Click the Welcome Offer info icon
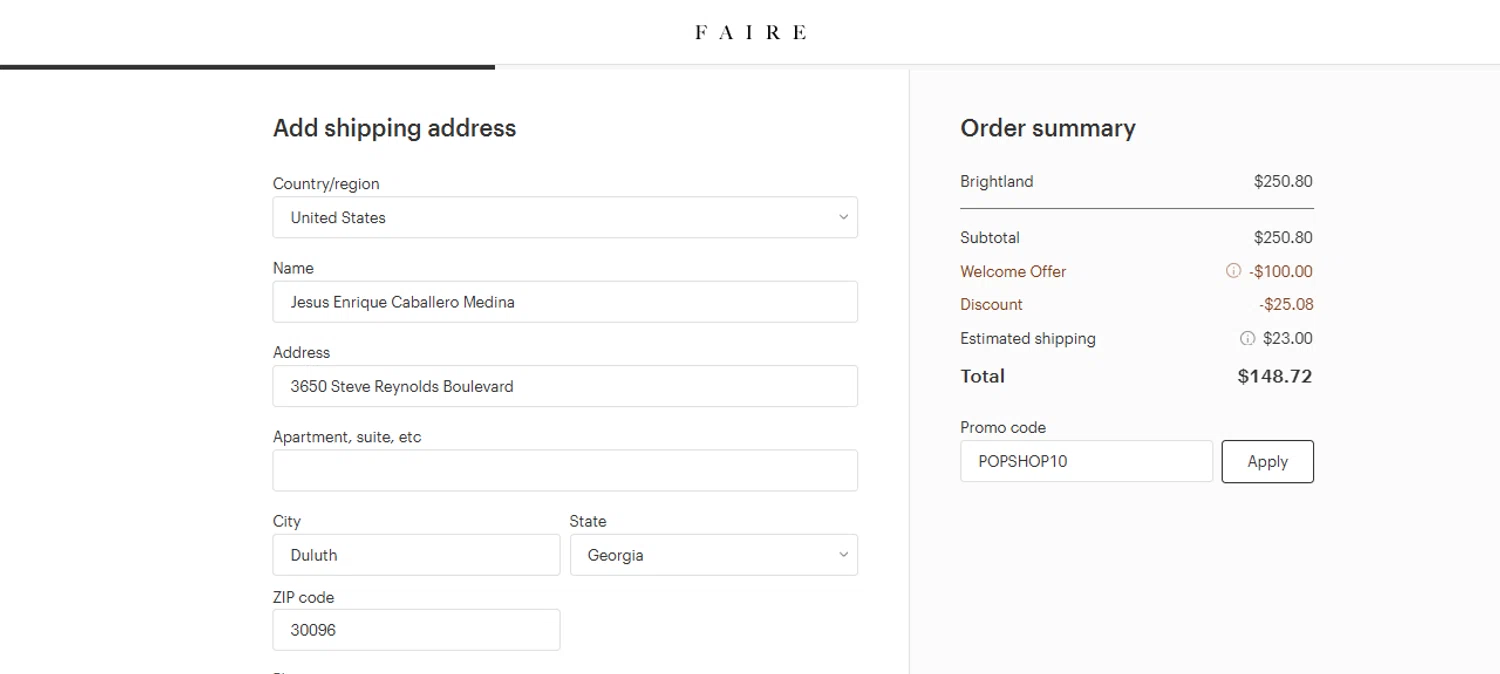The image size is (1500, 674). pyautogui.click(x=1233, y=271)
